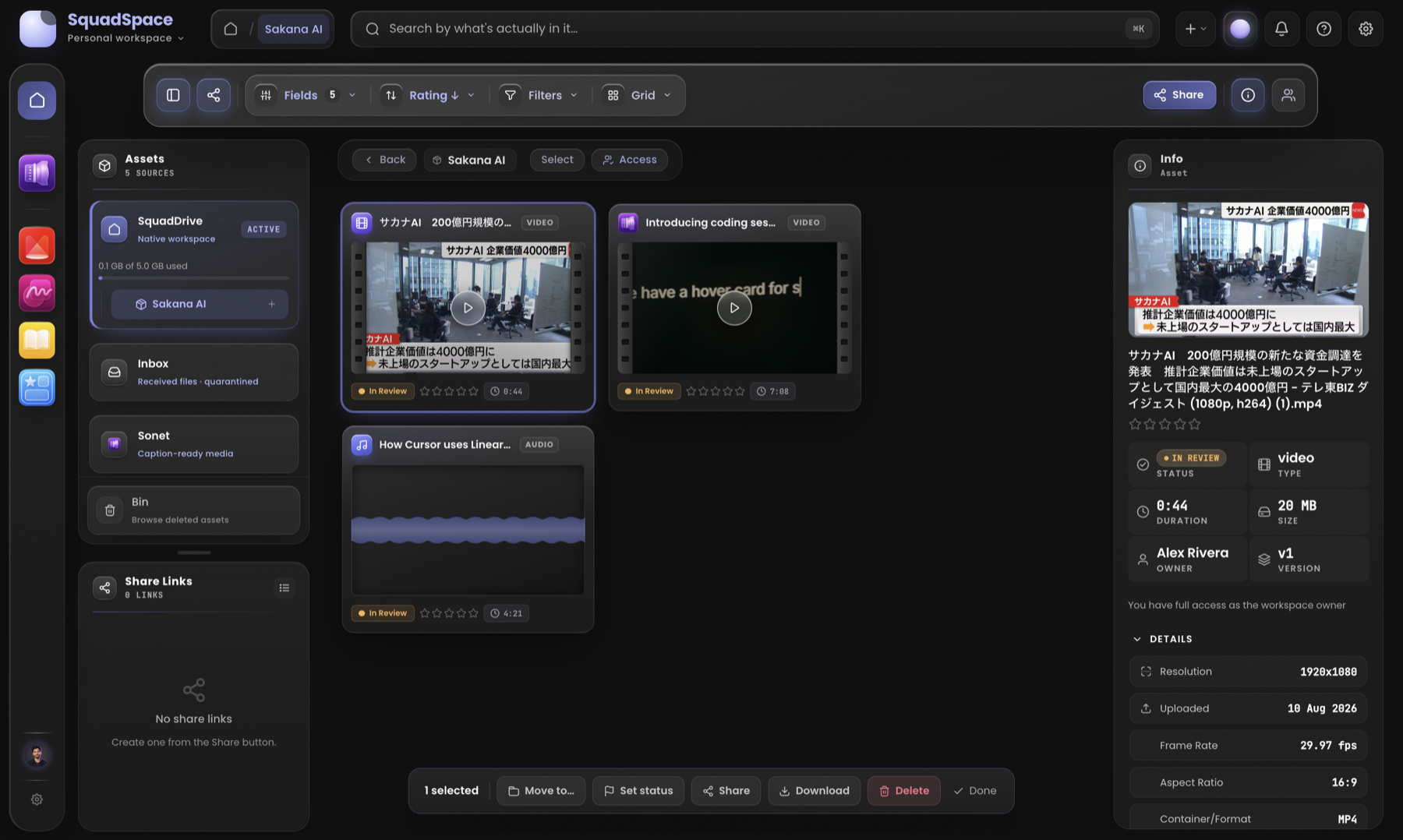Rate サカナAI card five stars
The height and width of the screenshot is (840, 1403).
[x=473, y=391]
